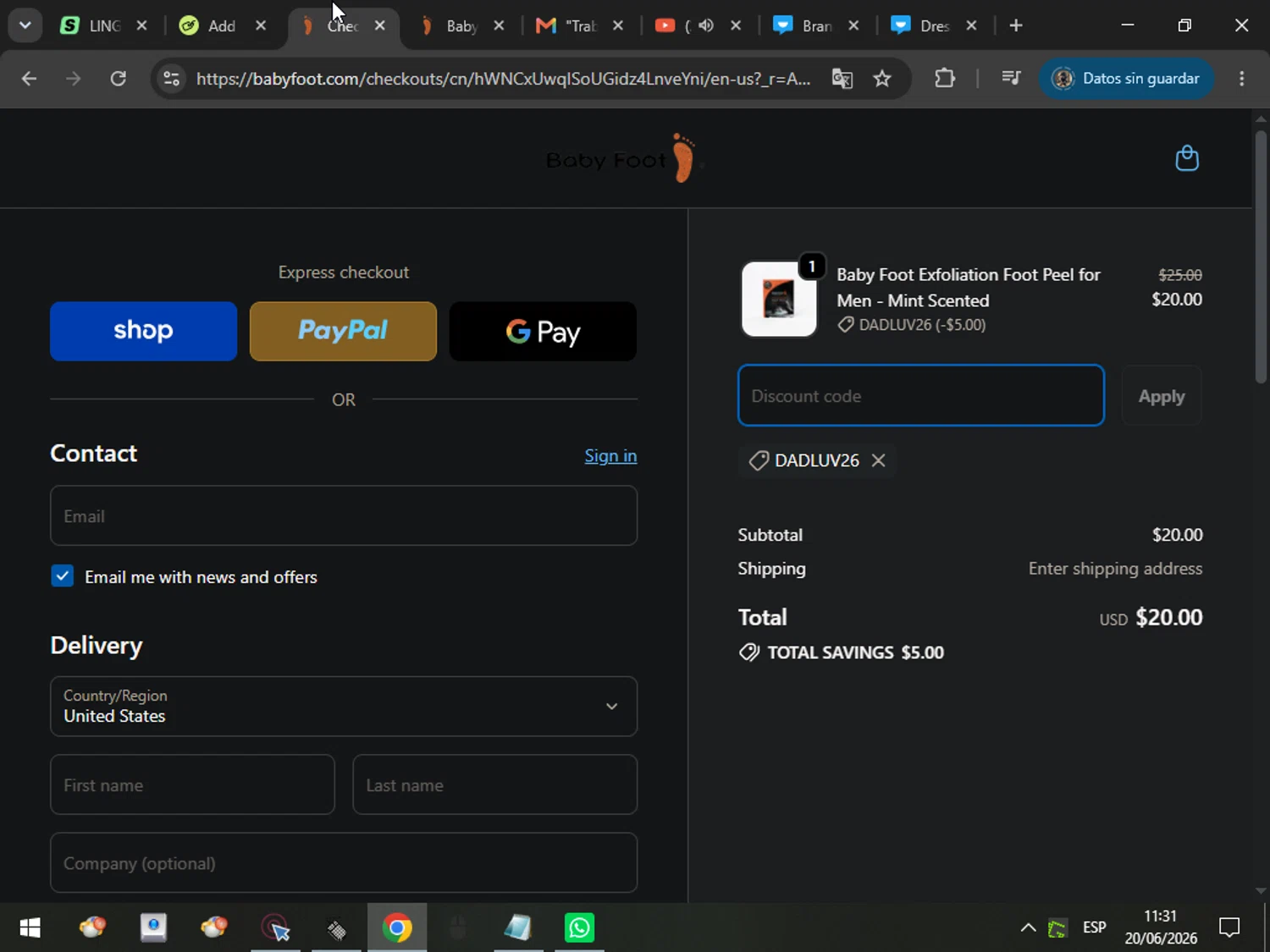The height and width of the screenshot is (952, 1270).
Task: Switch the ESP keyboard language
Action: tap(1094, 927)
